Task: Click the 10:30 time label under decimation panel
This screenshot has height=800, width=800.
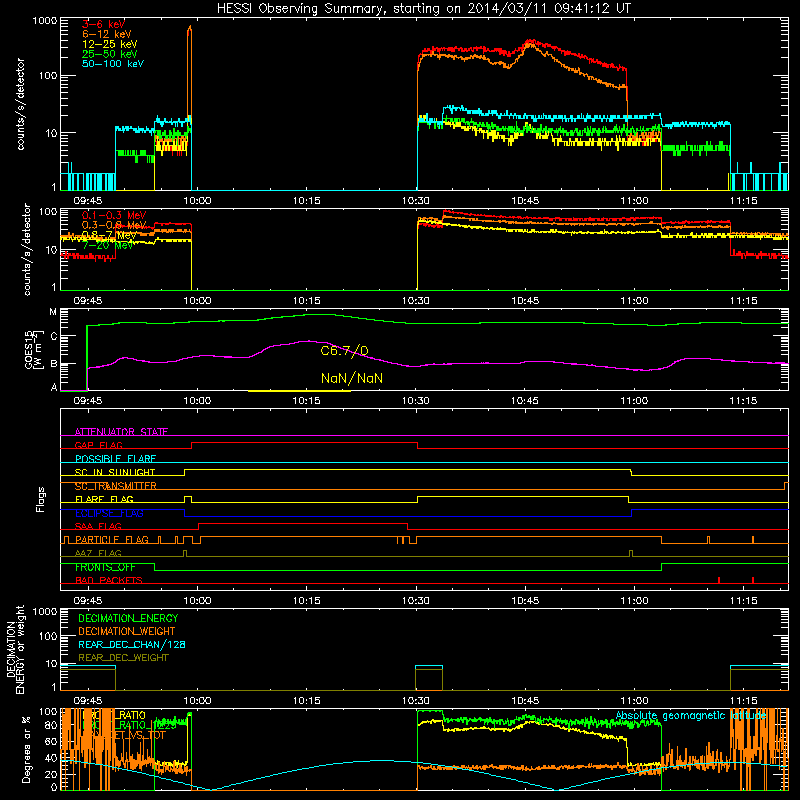Action: 415,701
